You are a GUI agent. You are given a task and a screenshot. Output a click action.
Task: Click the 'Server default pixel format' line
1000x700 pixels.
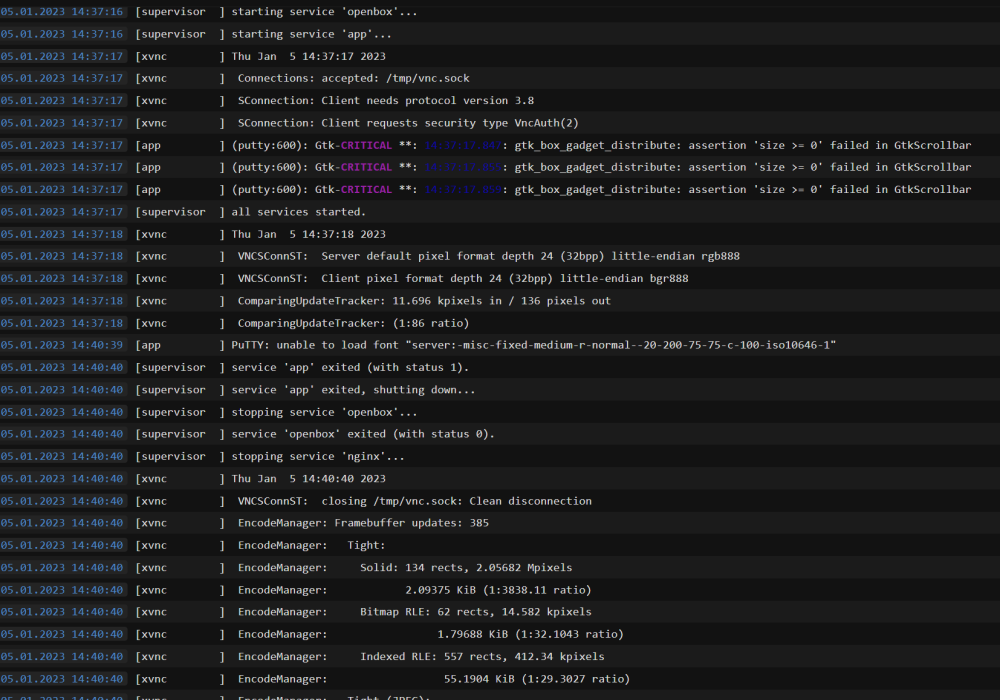[x=500, y=256]
